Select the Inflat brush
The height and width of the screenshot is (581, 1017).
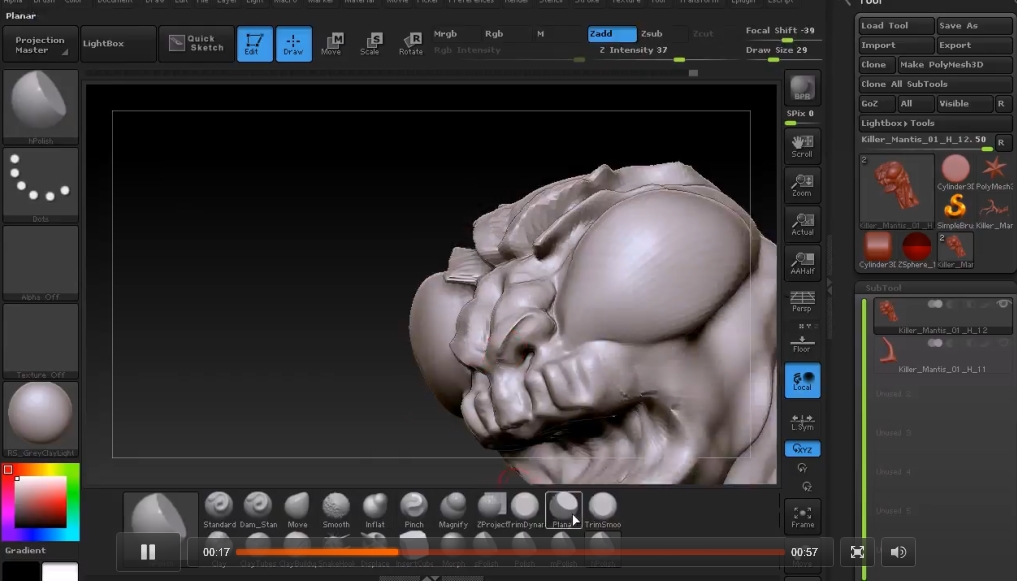point(375,510)
